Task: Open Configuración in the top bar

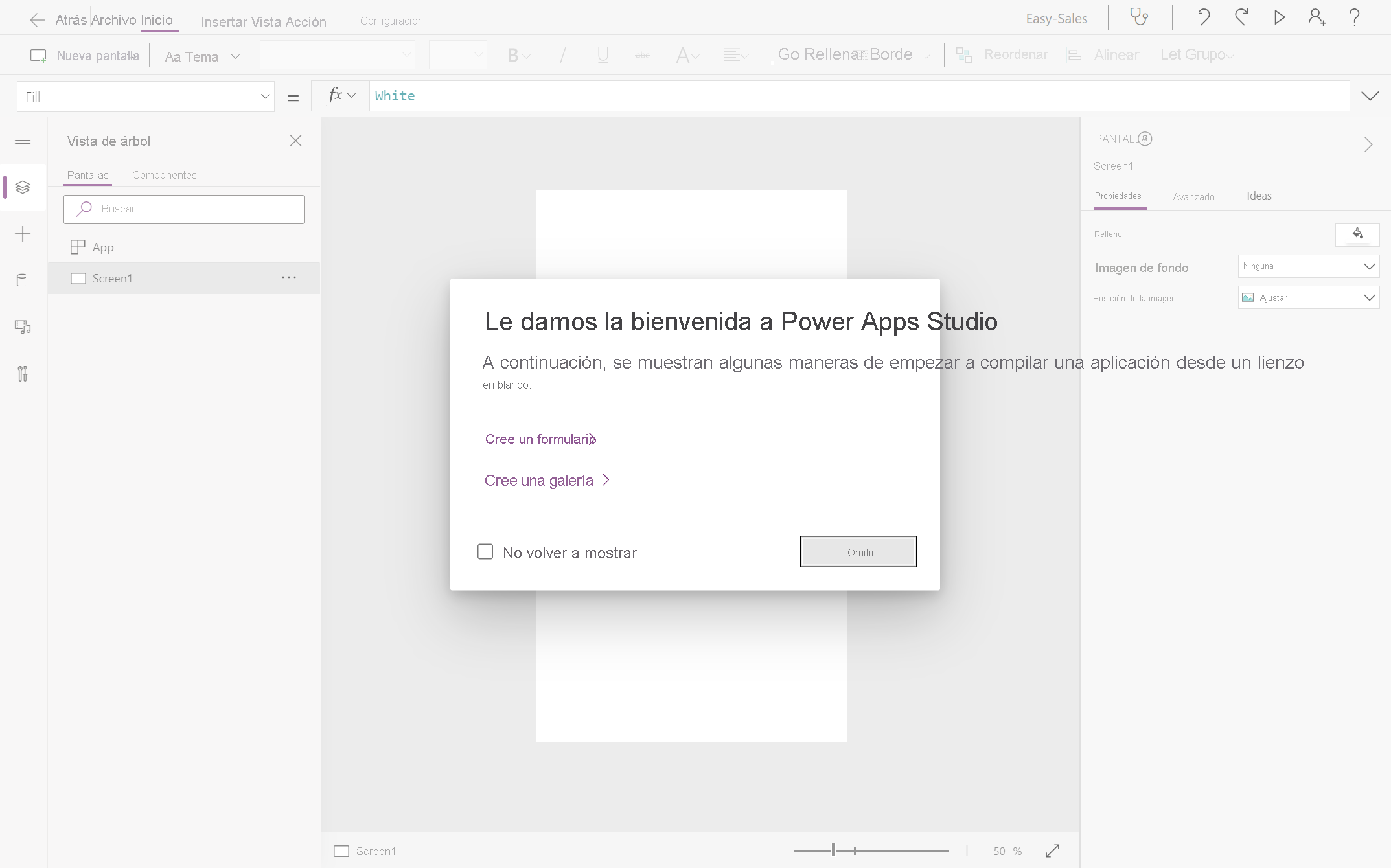Action: coord(391,21)
